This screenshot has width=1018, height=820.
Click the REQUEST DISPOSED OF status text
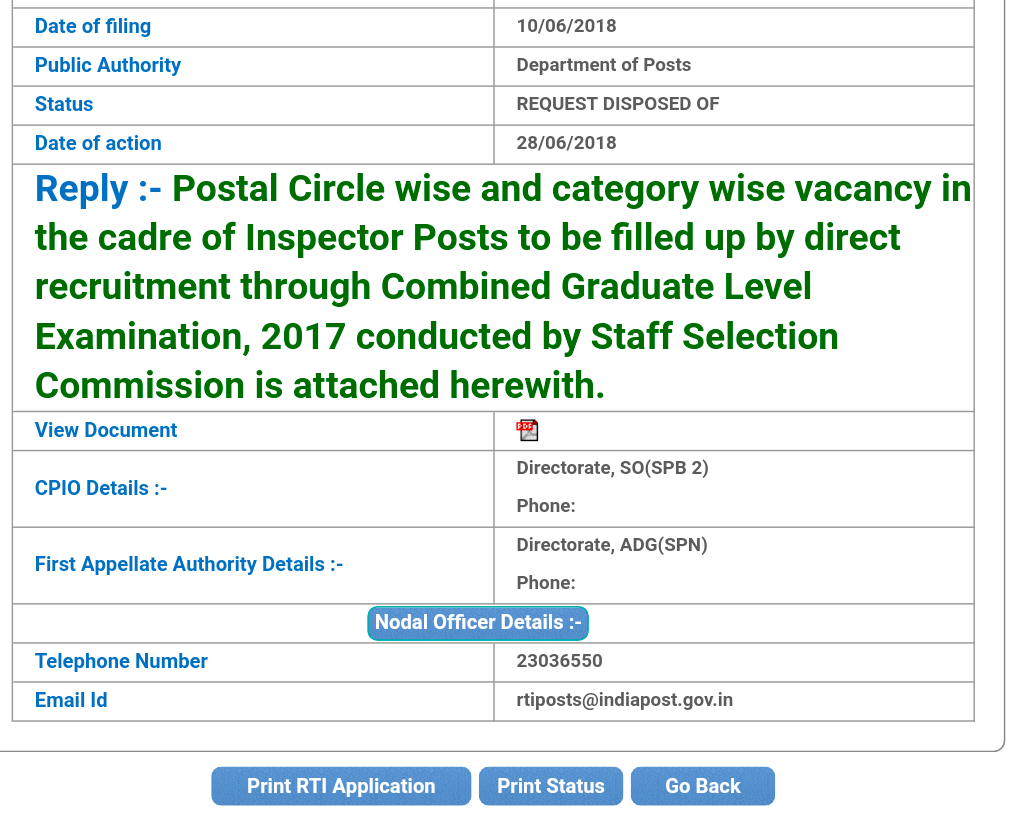[x=617, y=104]
